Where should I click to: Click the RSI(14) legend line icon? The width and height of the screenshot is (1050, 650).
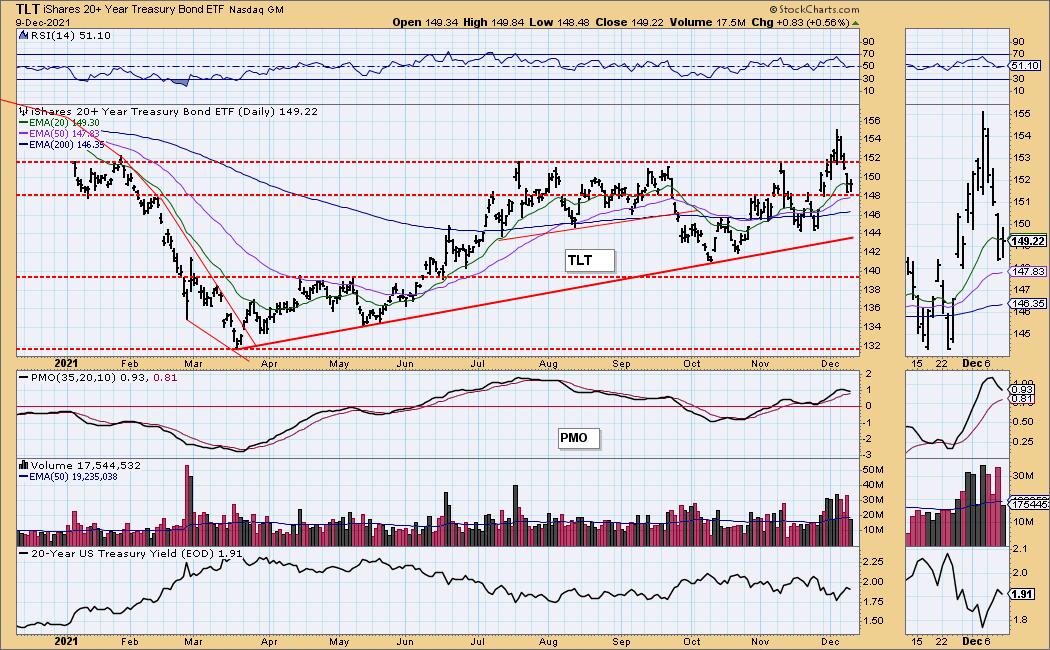pos(24,35)
